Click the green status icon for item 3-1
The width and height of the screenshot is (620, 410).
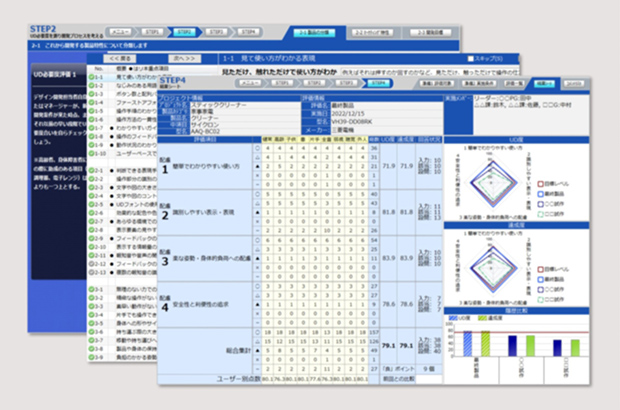click(91, 289)
